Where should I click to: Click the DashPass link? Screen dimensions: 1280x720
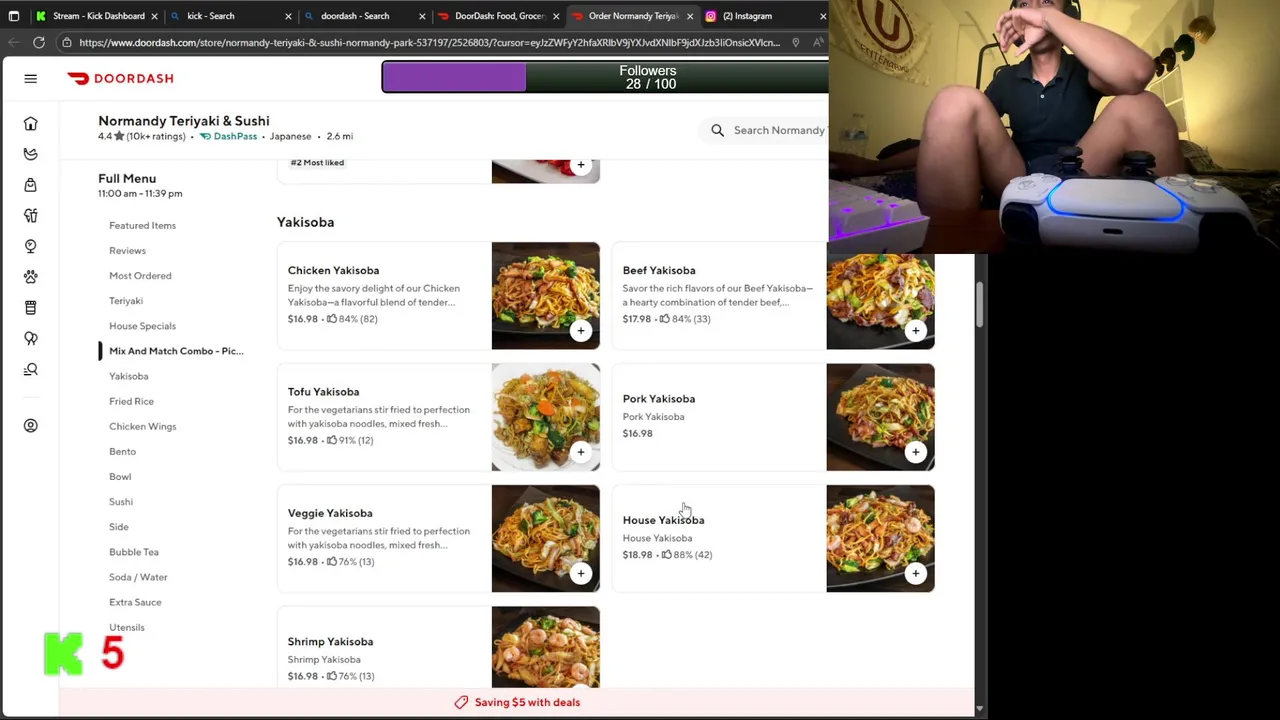click(229, 136)
